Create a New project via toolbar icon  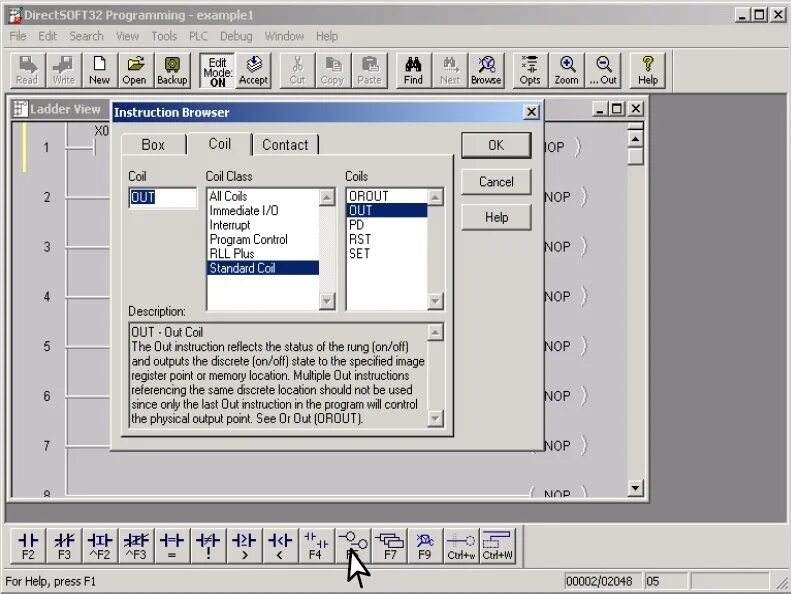click(x=100, y=71)
